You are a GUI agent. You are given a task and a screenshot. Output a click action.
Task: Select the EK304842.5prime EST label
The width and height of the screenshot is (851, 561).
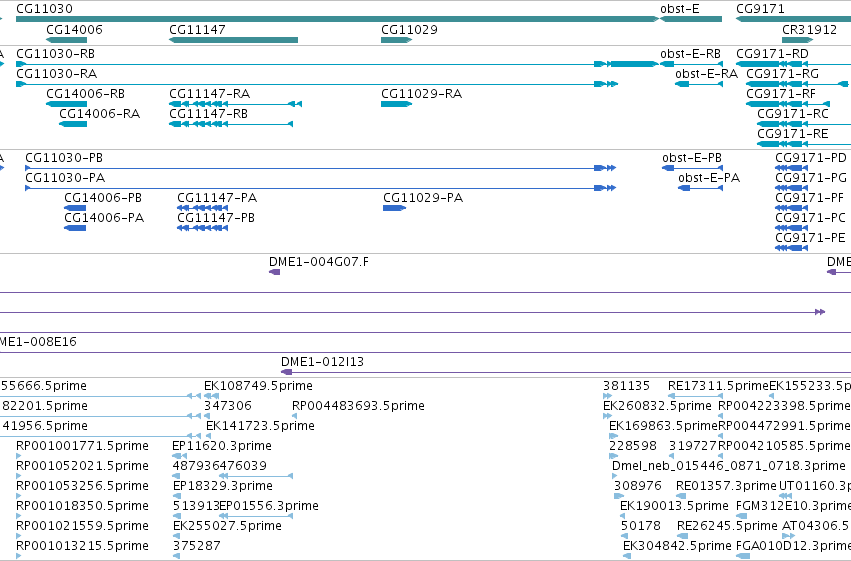tap(677, 546)
